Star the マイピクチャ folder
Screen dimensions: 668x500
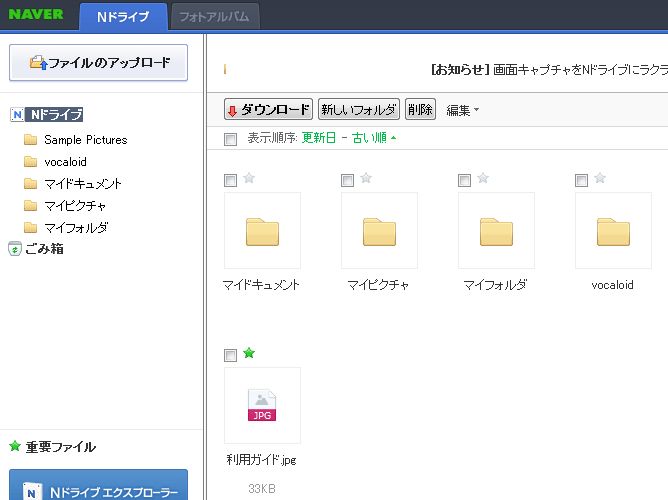[x=366, y=178]
